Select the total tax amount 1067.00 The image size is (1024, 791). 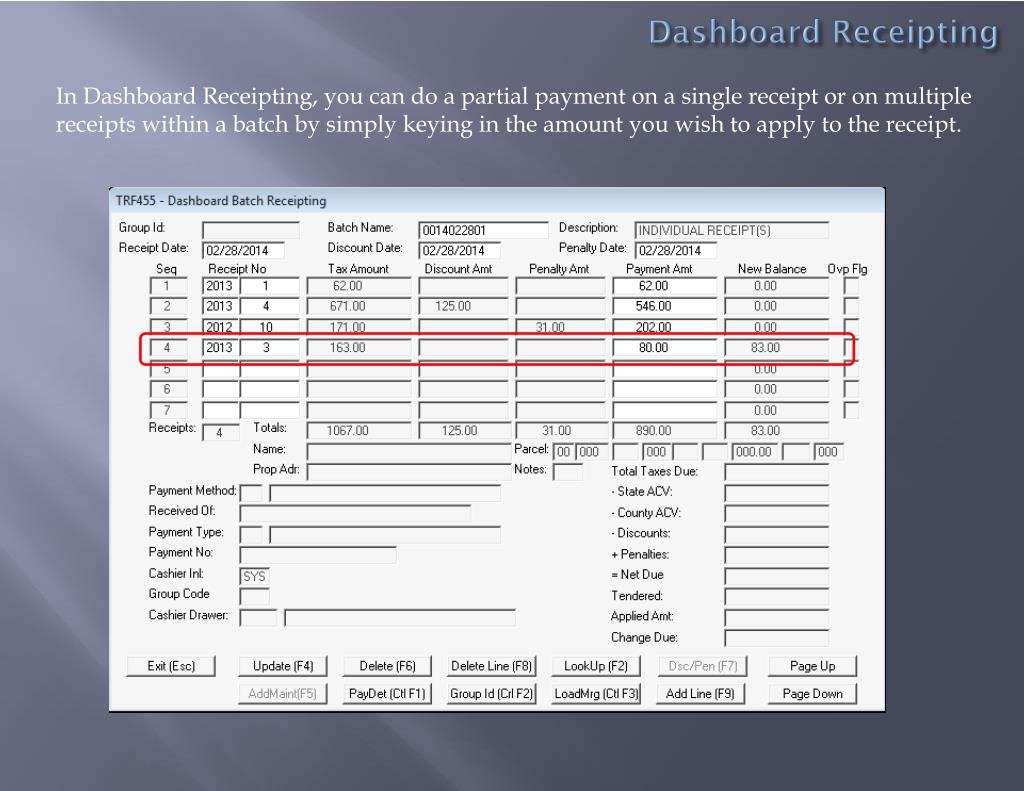359,431
